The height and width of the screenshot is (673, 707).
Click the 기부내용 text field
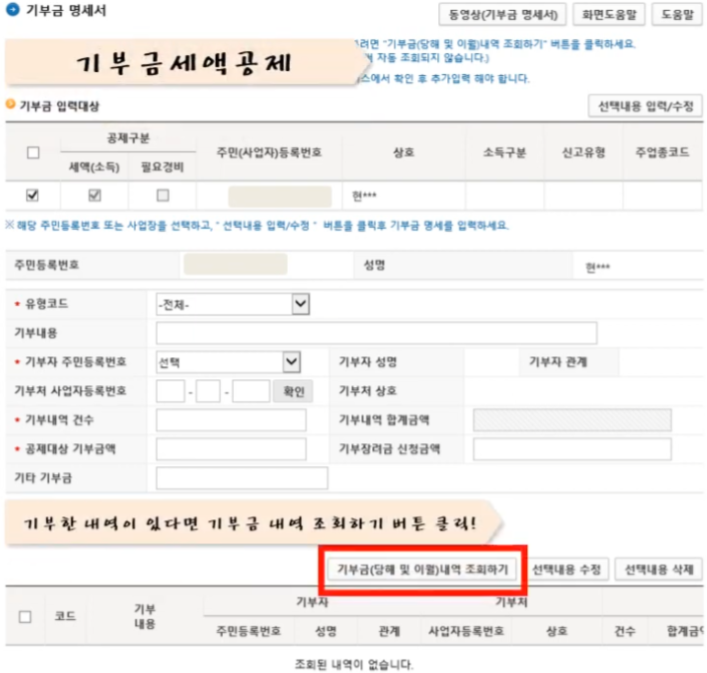coord(376,333)
